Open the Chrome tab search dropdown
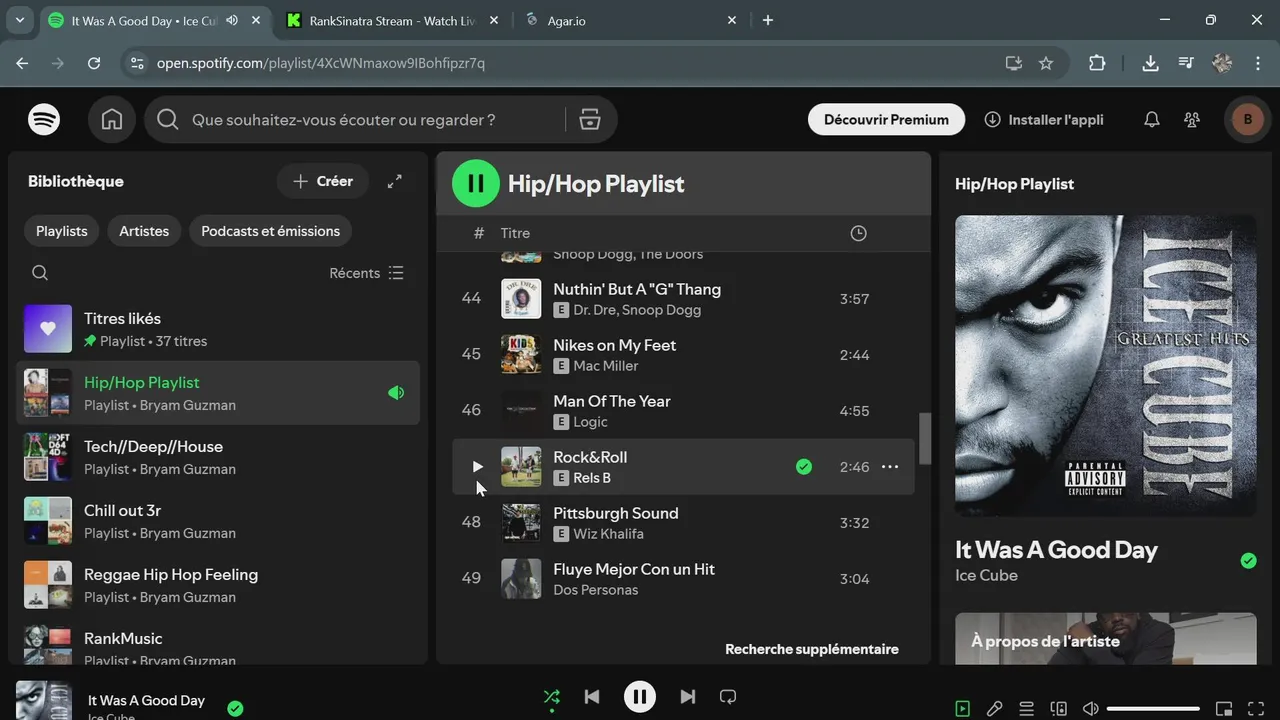 point(20,20)
